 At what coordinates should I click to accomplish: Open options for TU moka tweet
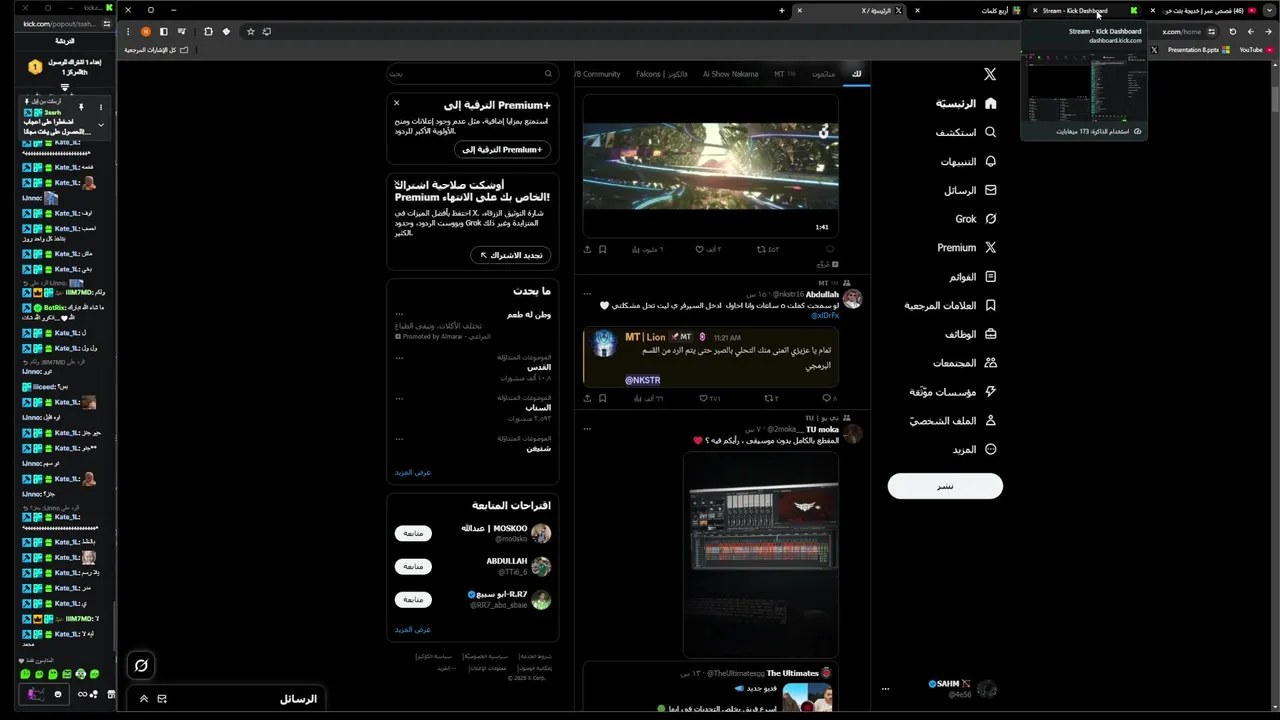point(587,429)
